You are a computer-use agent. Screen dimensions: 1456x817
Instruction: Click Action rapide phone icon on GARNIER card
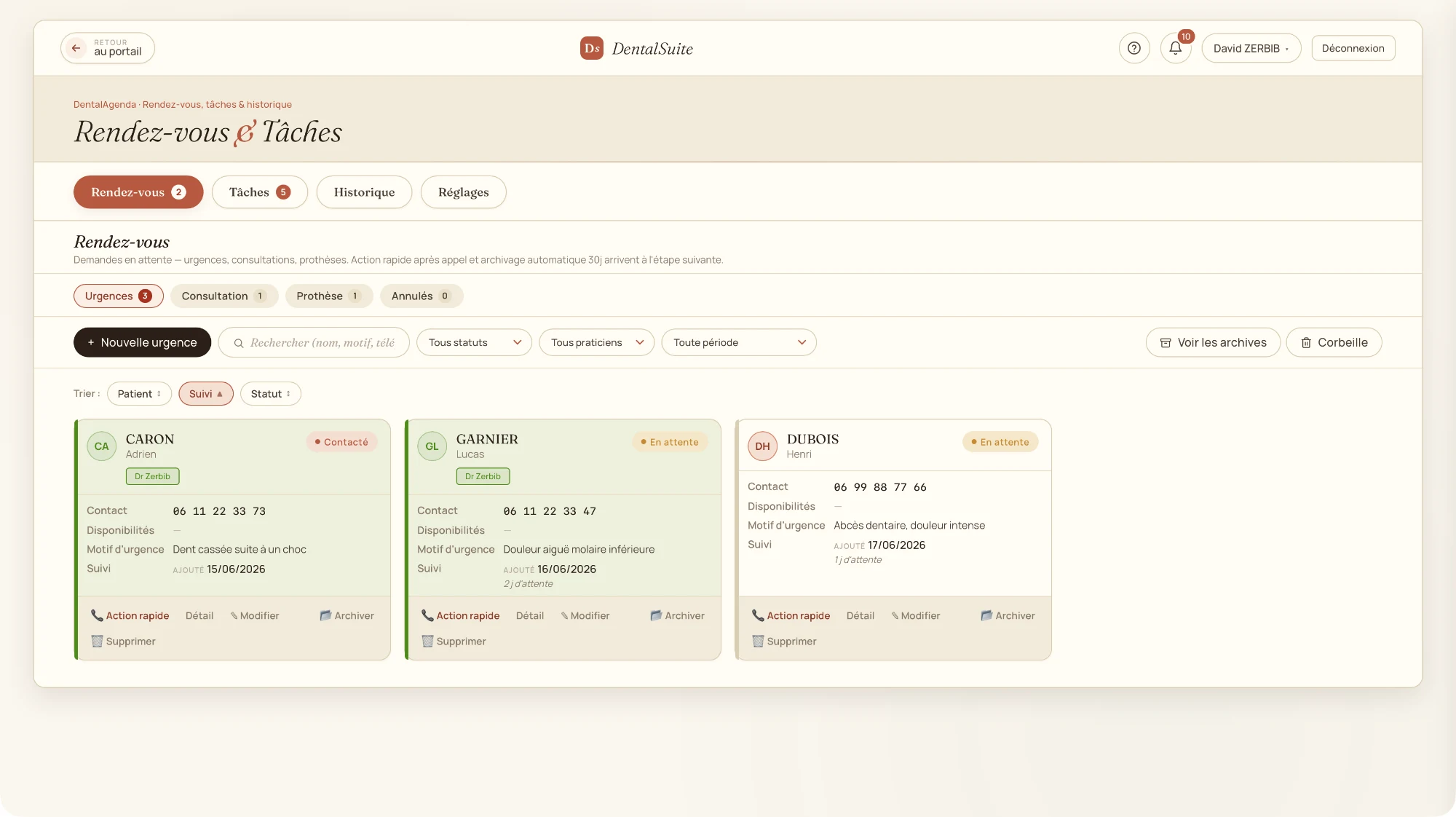point(427,615)
